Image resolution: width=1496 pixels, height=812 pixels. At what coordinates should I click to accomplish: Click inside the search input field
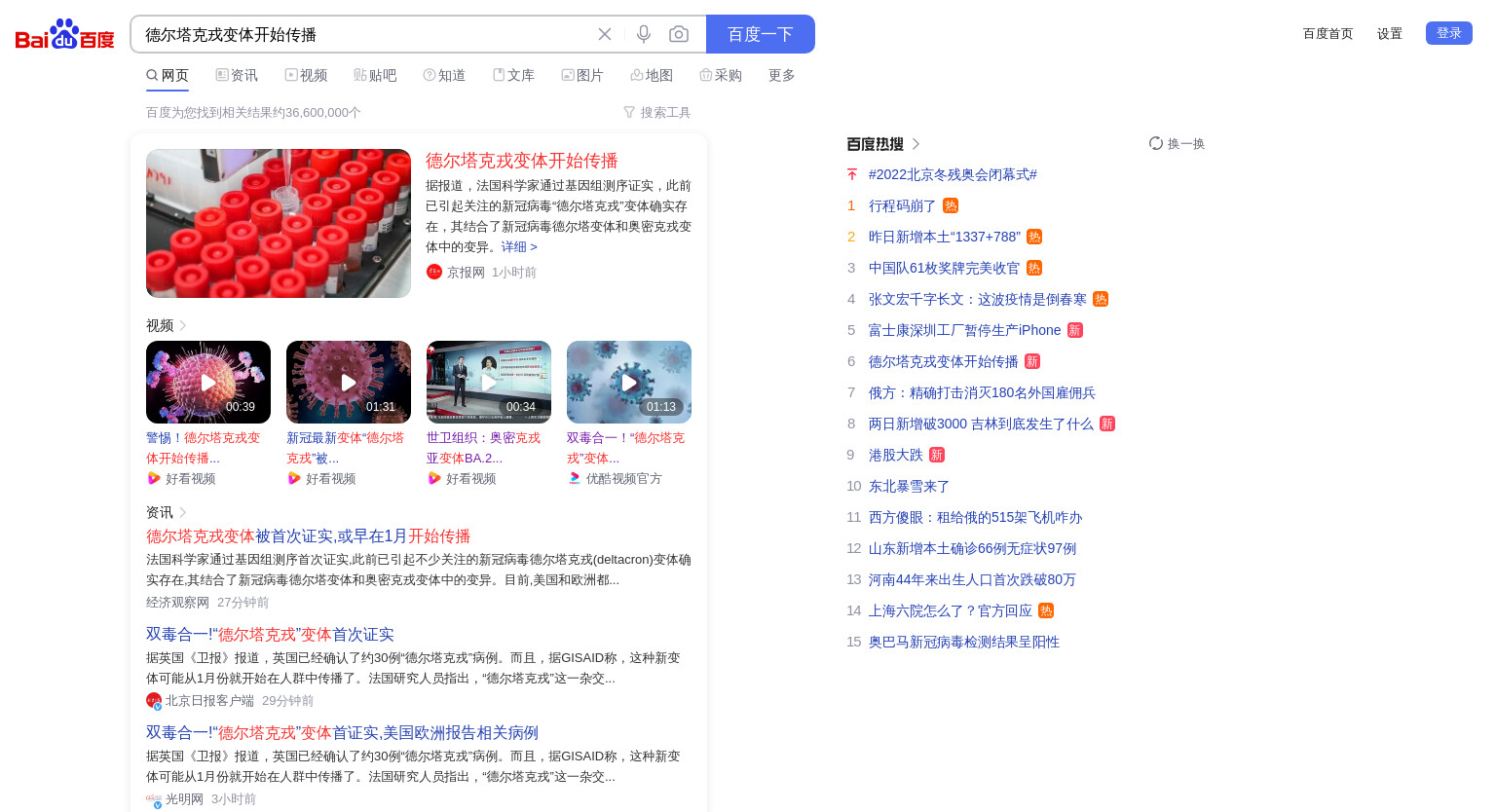(x=360, y=34)
